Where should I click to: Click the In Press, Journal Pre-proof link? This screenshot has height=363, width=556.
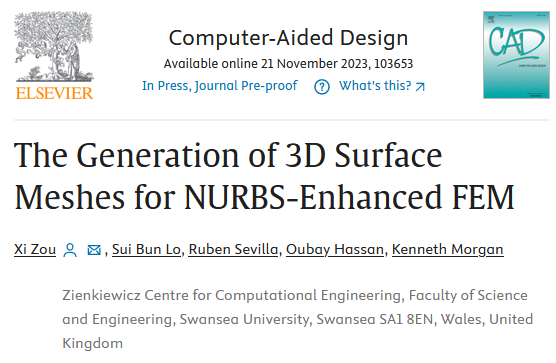pyautogui.click(x=219, y=86)
